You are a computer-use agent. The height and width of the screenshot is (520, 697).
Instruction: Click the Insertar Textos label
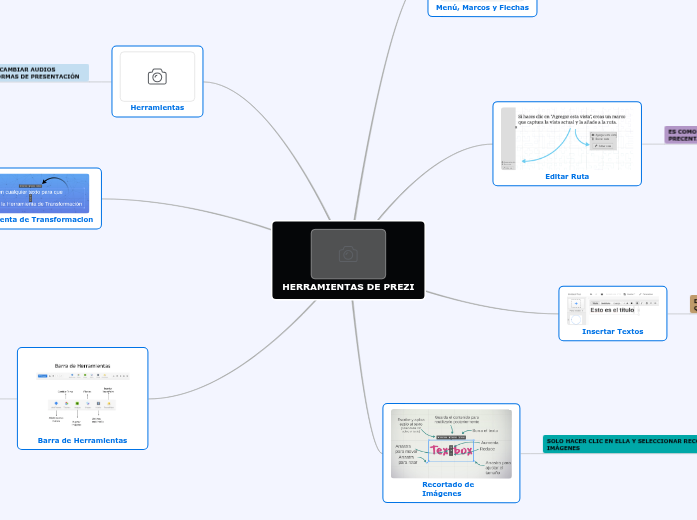[612, 331]
